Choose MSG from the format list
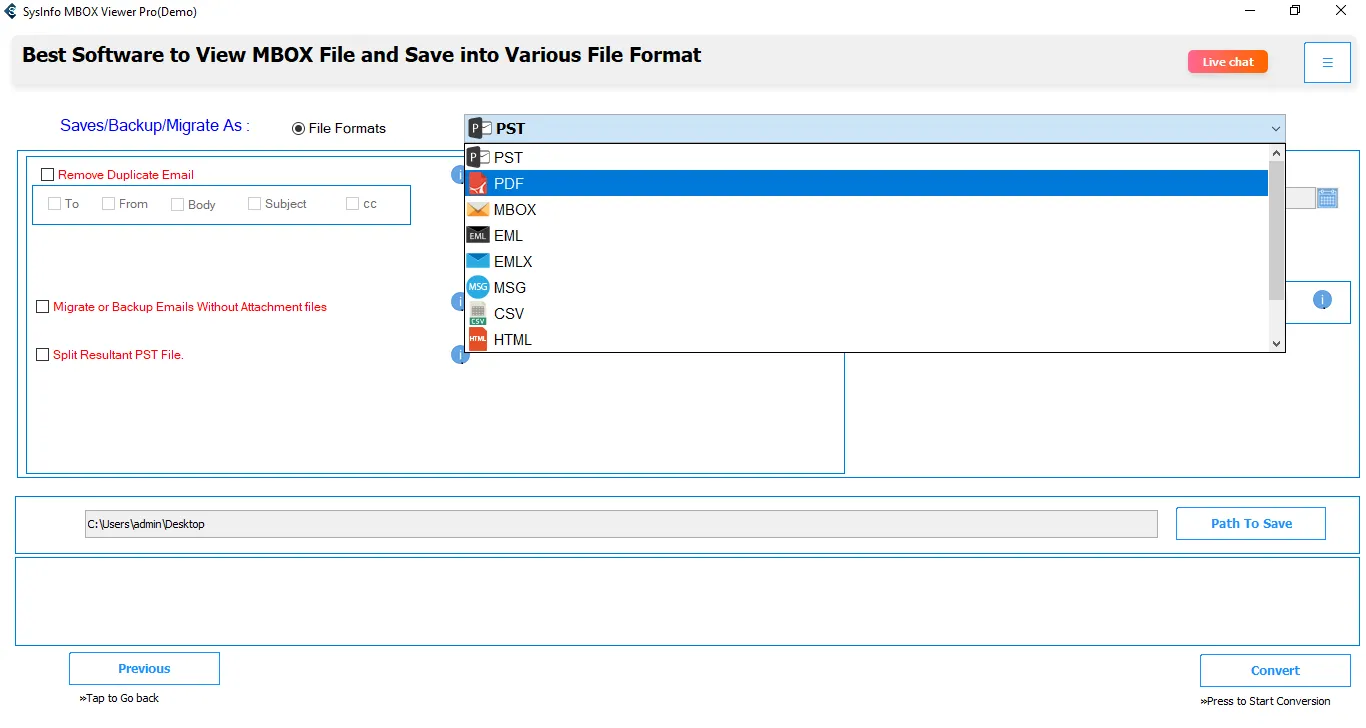The image size is (1366, 728). click(x=866, y=287)
